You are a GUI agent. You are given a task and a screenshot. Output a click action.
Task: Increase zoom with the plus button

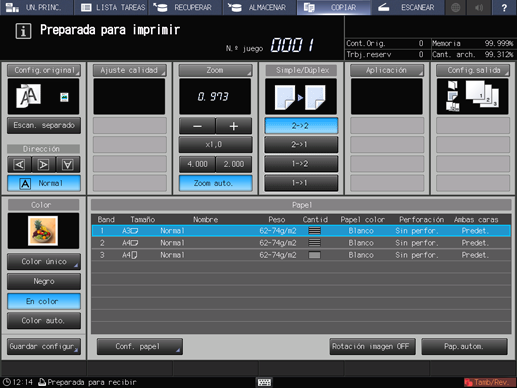pyautogui.click(x=234, y=126)
